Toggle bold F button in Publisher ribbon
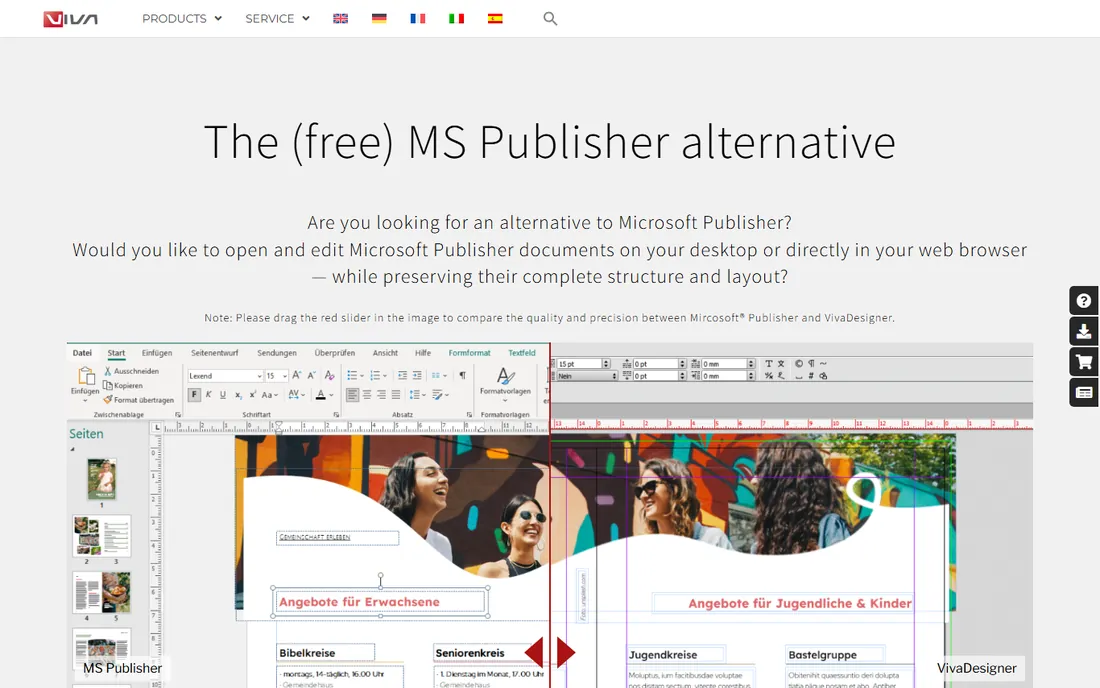The height and width of the screenshot is (688, 1100). (194, 395)
